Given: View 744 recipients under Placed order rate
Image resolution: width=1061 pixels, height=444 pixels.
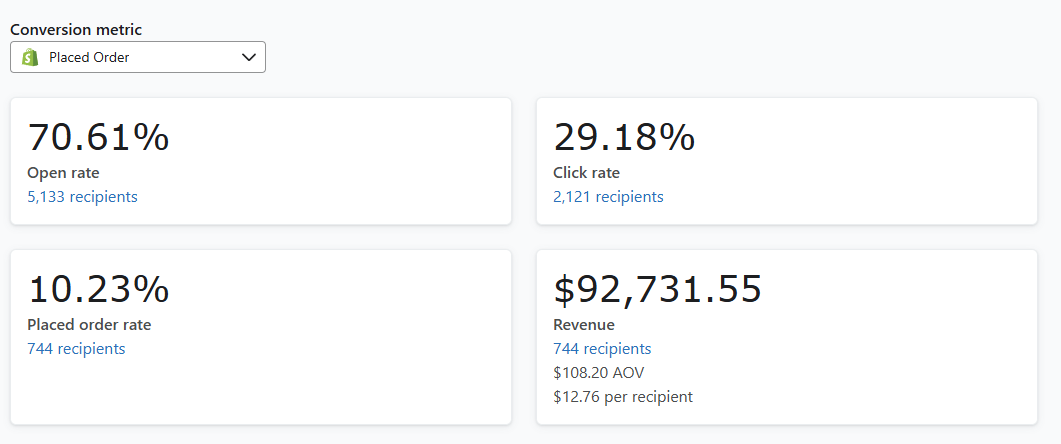Looking at the screenshot, I should tap(76, 349).
